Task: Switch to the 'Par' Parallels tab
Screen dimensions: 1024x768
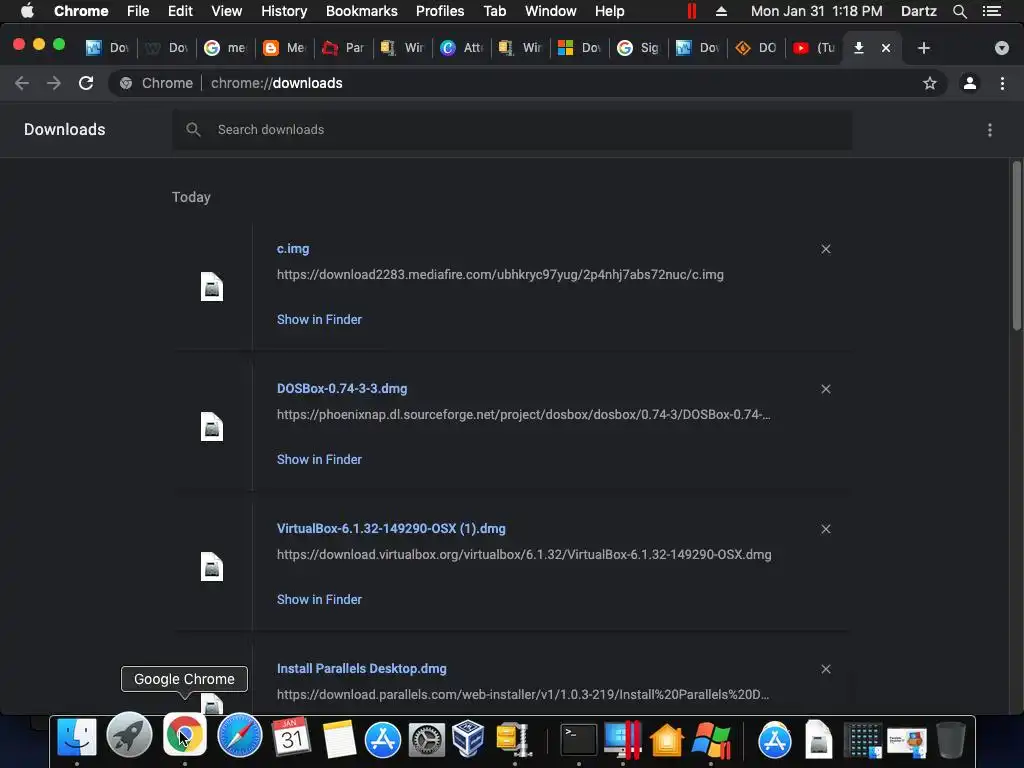Action: coord(342,48)
